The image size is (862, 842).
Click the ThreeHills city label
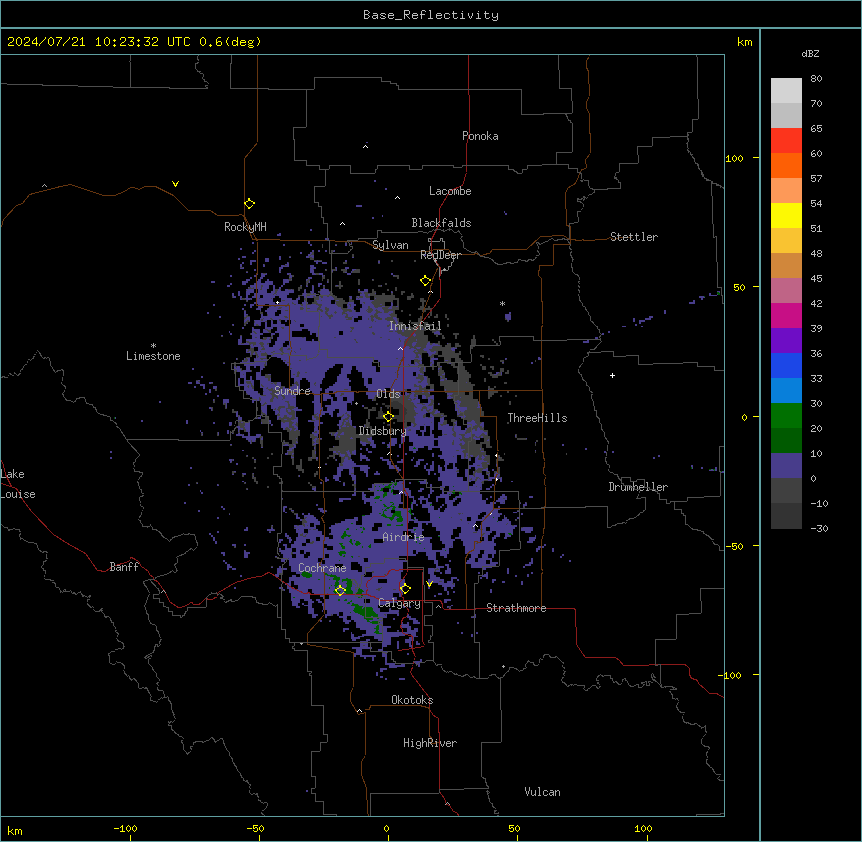click(537, 418)
